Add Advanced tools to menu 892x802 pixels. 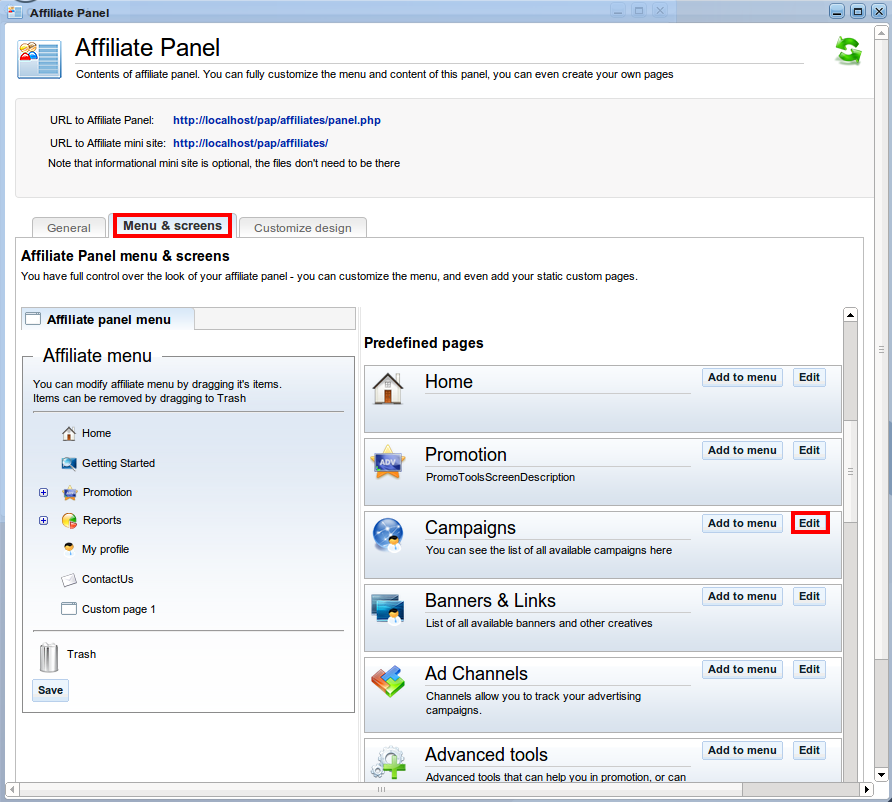[742, 750]
